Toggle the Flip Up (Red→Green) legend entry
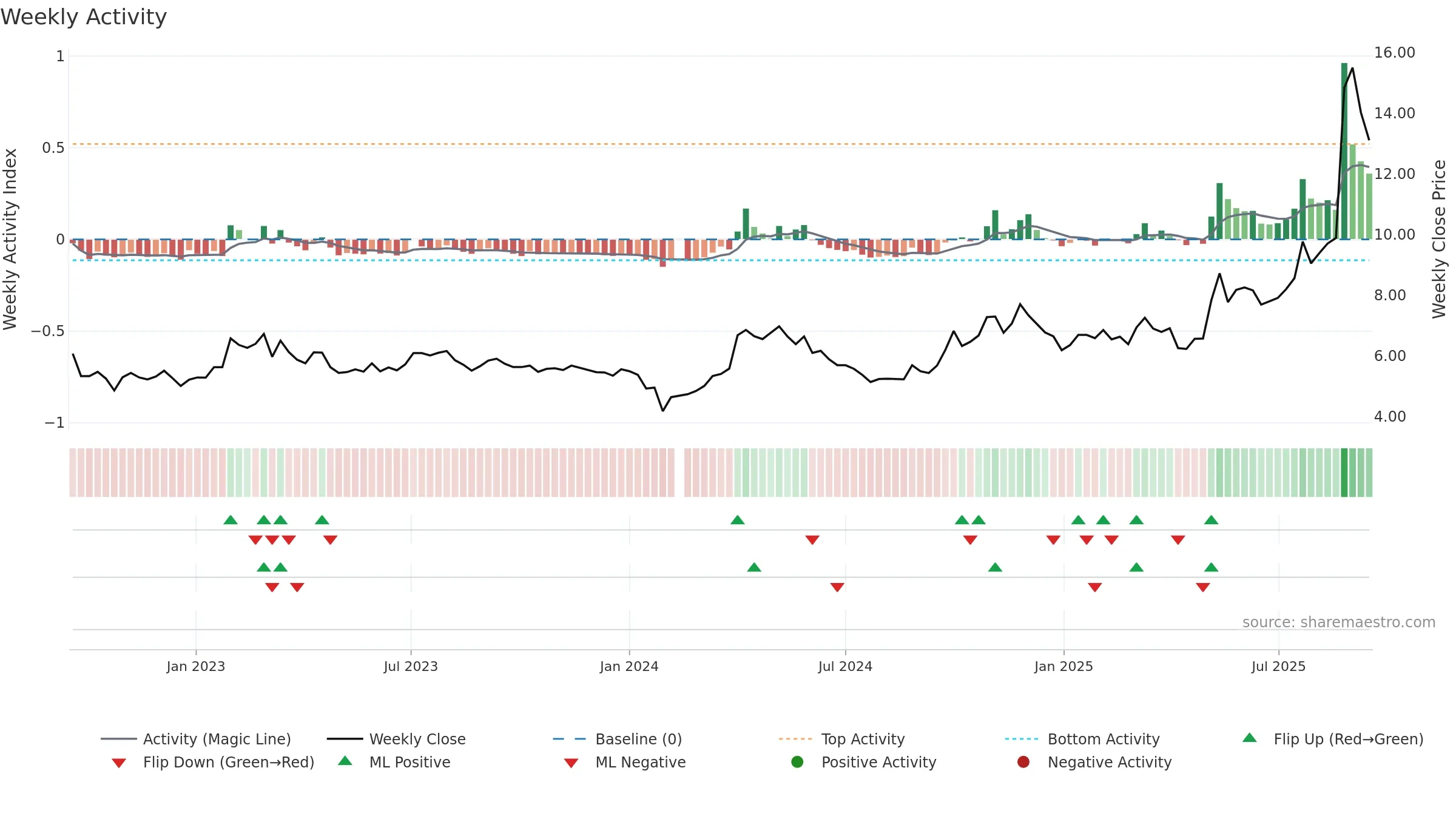The height and width of the screenshot is (819, 1456). (x=1332, y=739)
